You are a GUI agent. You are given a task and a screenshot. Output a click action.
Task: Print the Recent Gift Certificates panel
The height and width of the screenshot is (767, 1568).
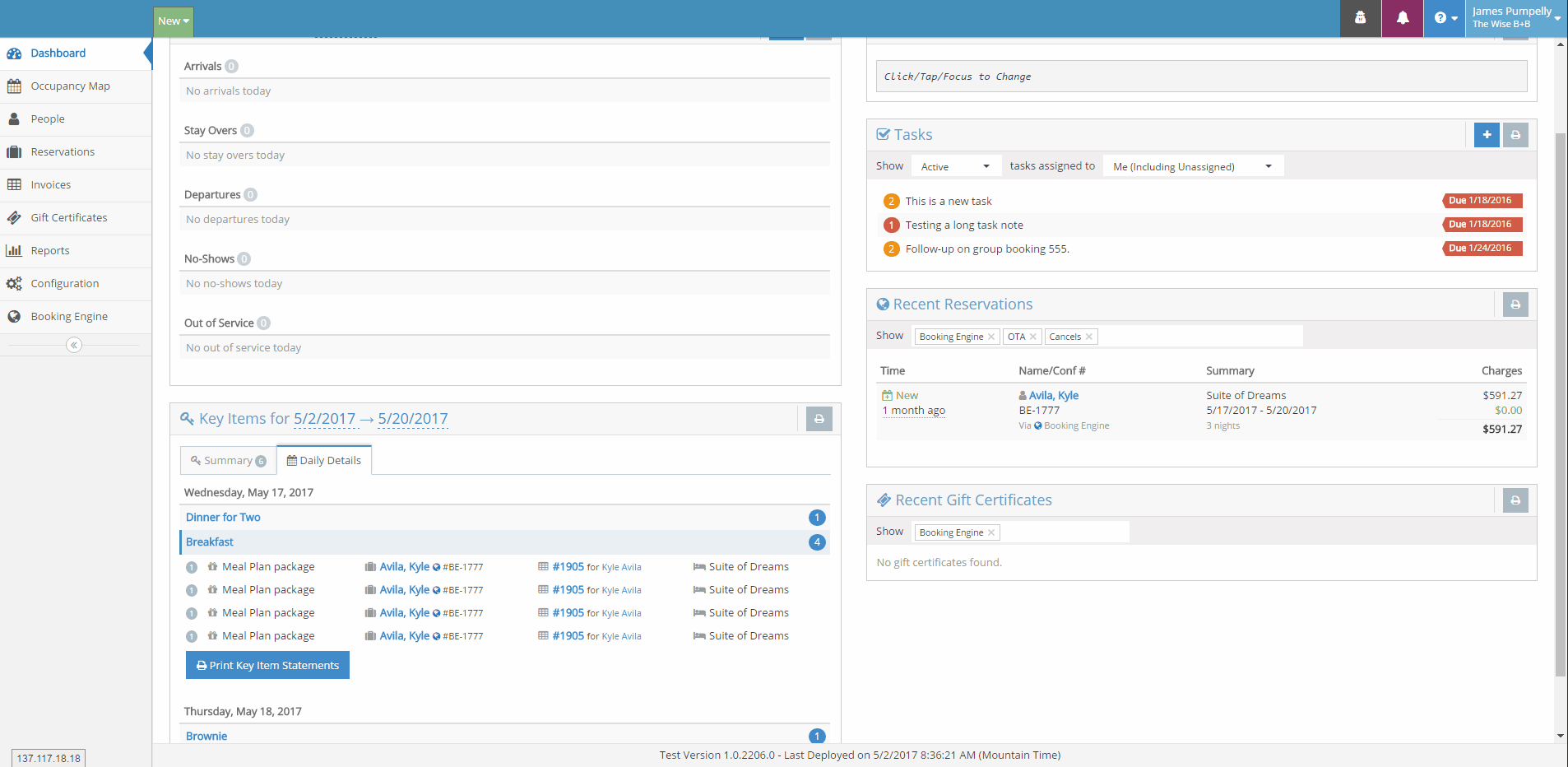1515,500
